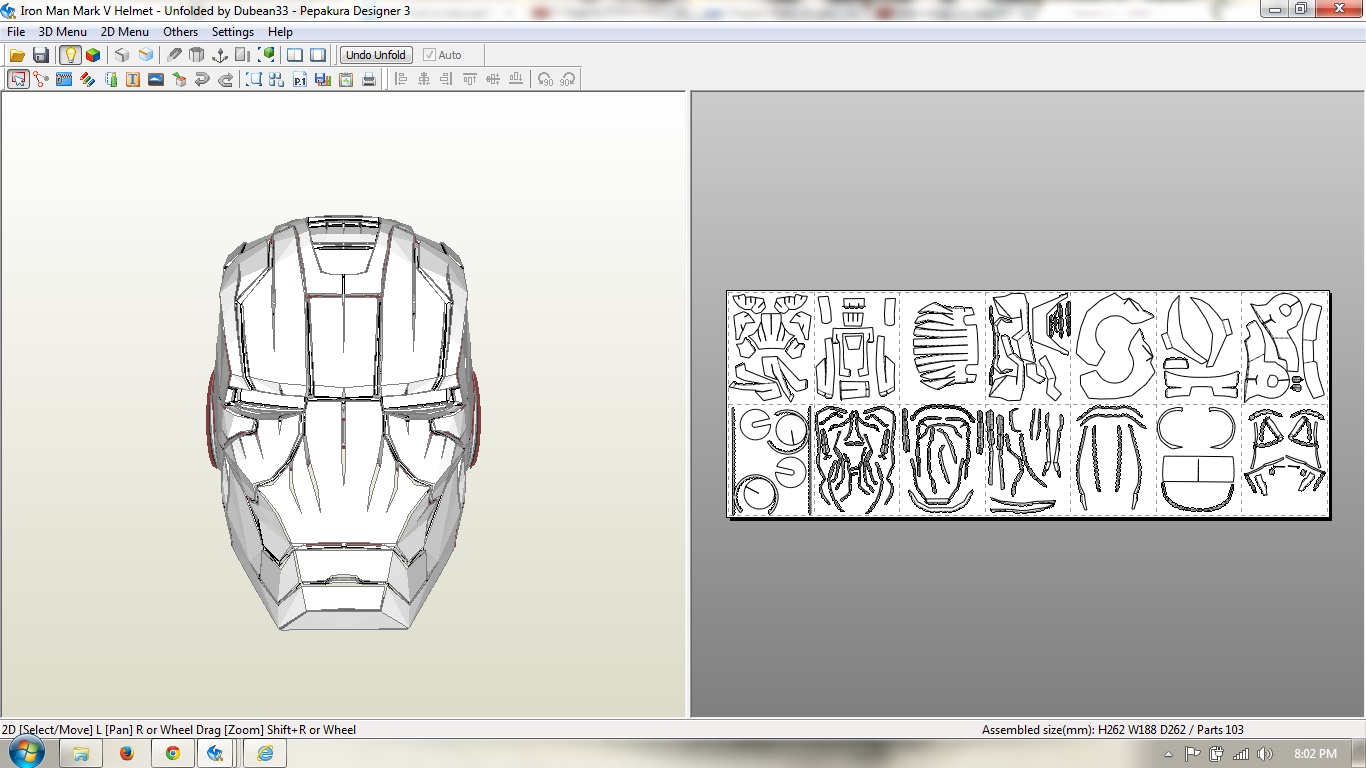Click the gray cylinder icon

(x=197, y=55)
